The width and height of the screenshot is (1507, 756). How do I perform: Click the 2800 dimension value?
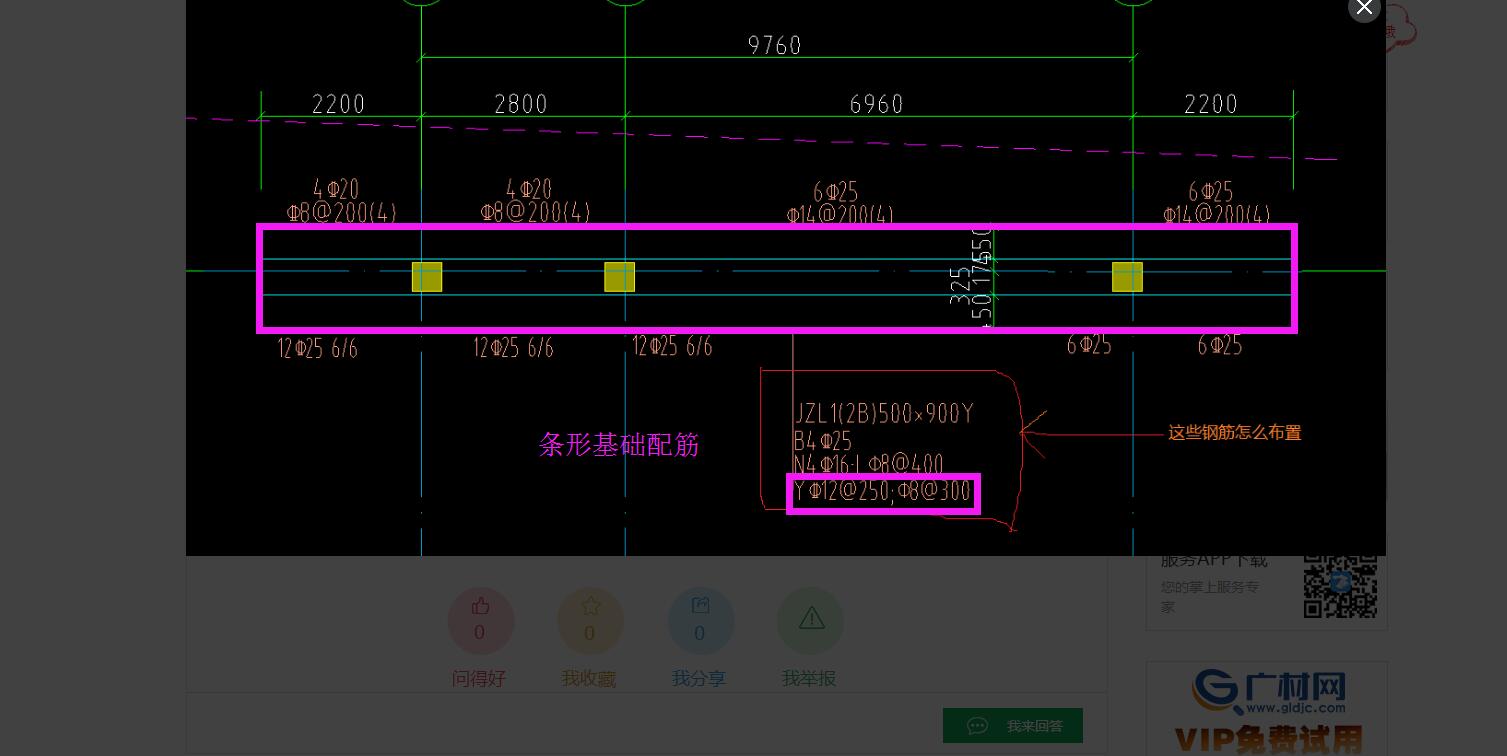tap(521, 104)
